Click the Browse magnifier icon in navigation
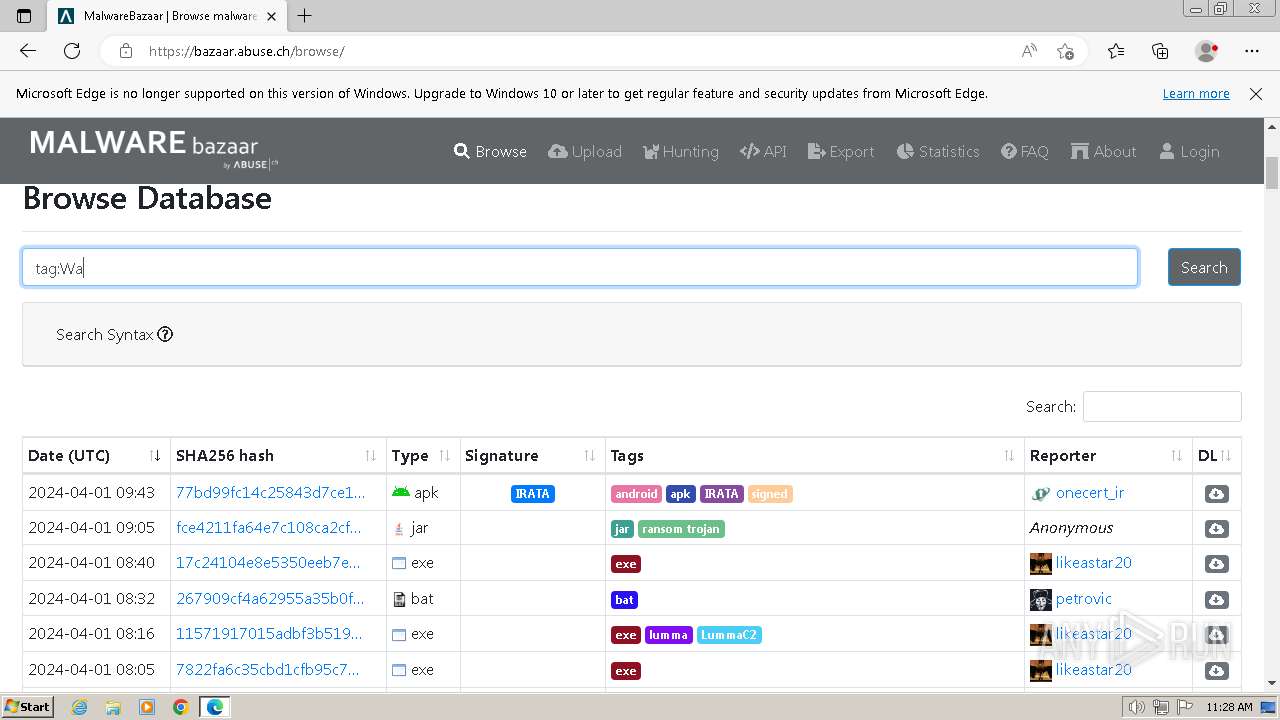 click(x=461, y=151)
